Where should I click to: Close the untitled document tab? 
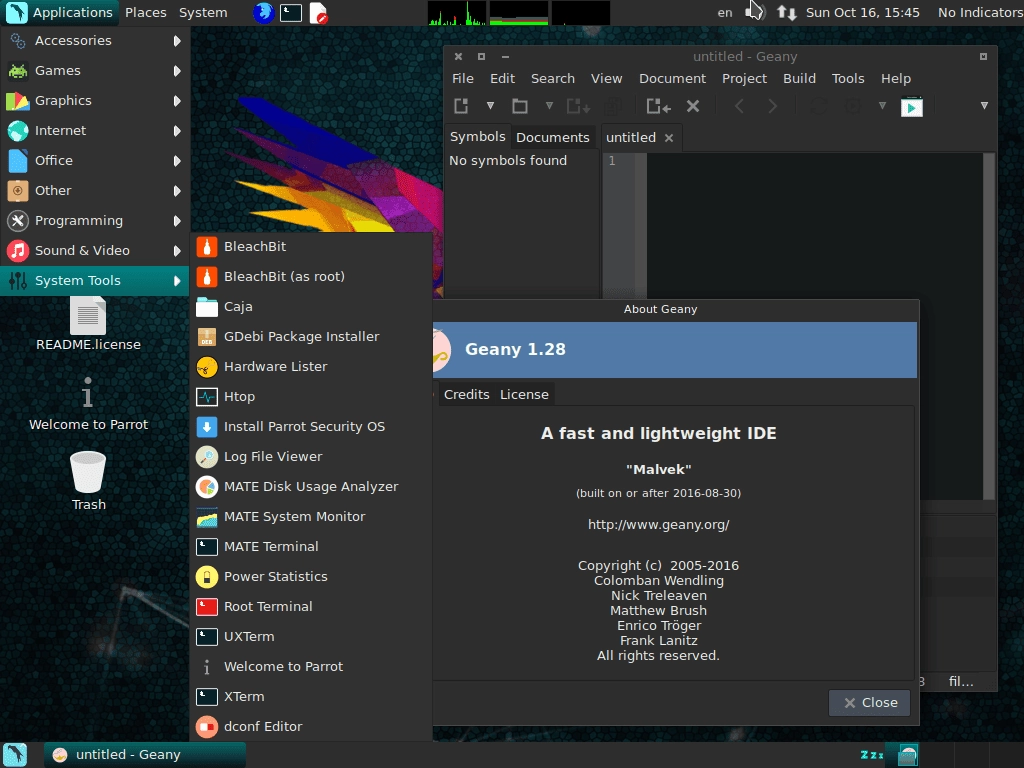669,138
